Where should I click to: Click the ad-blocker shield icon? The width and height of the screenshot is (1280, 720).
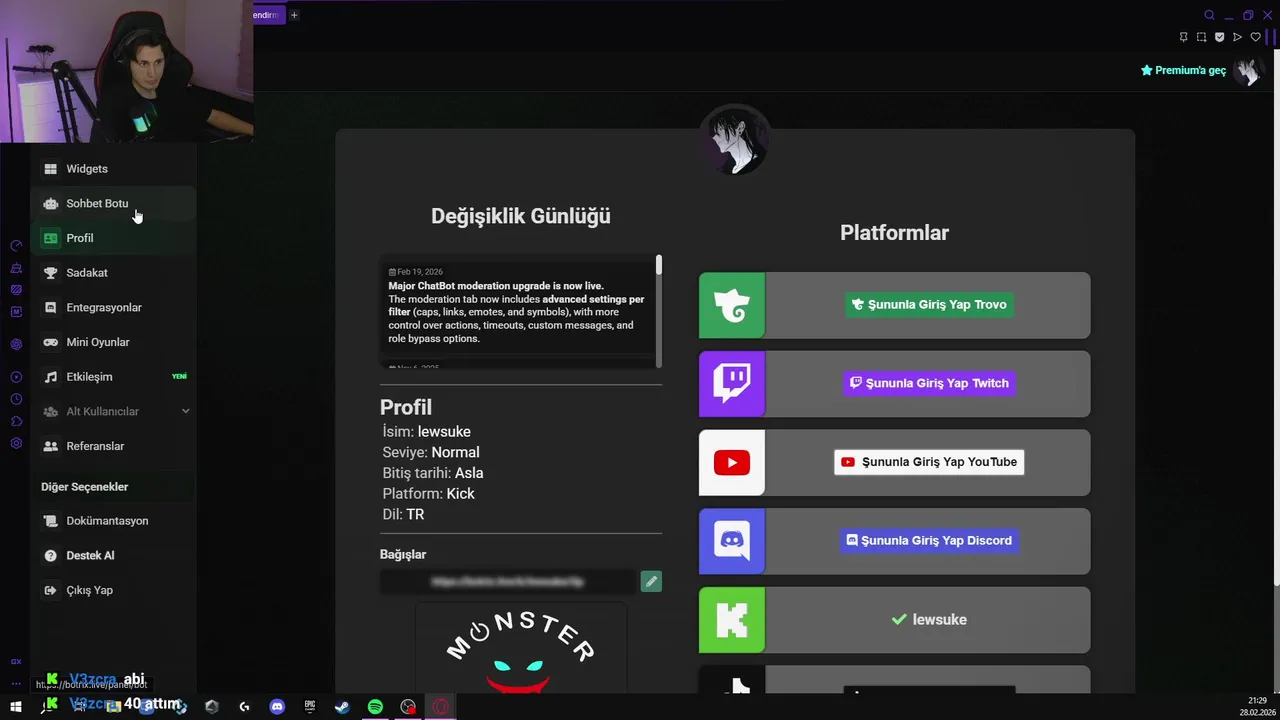coord(1219,37)
